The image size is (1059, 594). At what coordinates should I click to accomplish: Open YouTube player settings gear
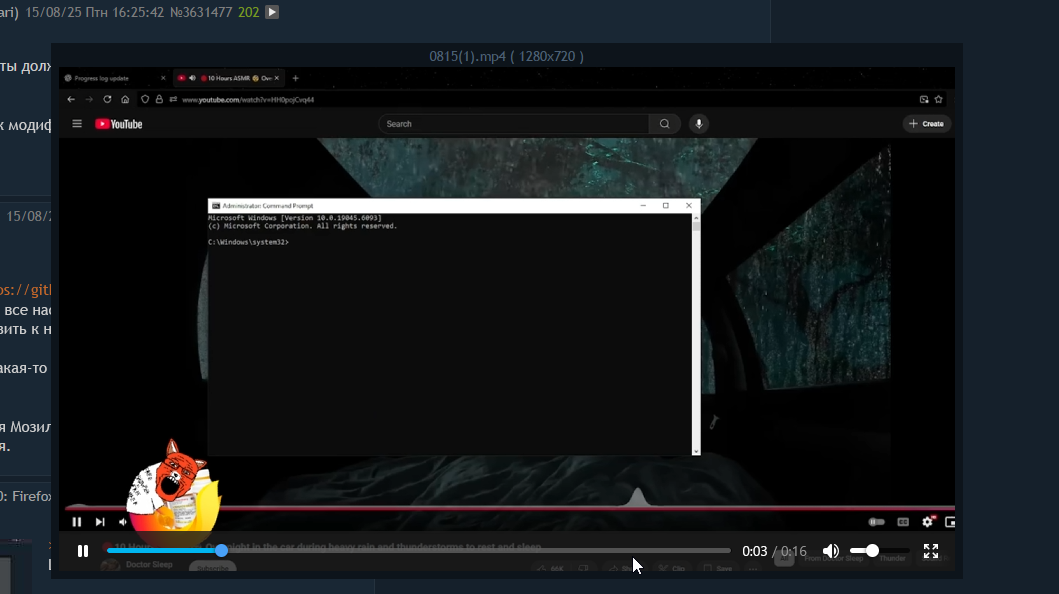(928, 522)
